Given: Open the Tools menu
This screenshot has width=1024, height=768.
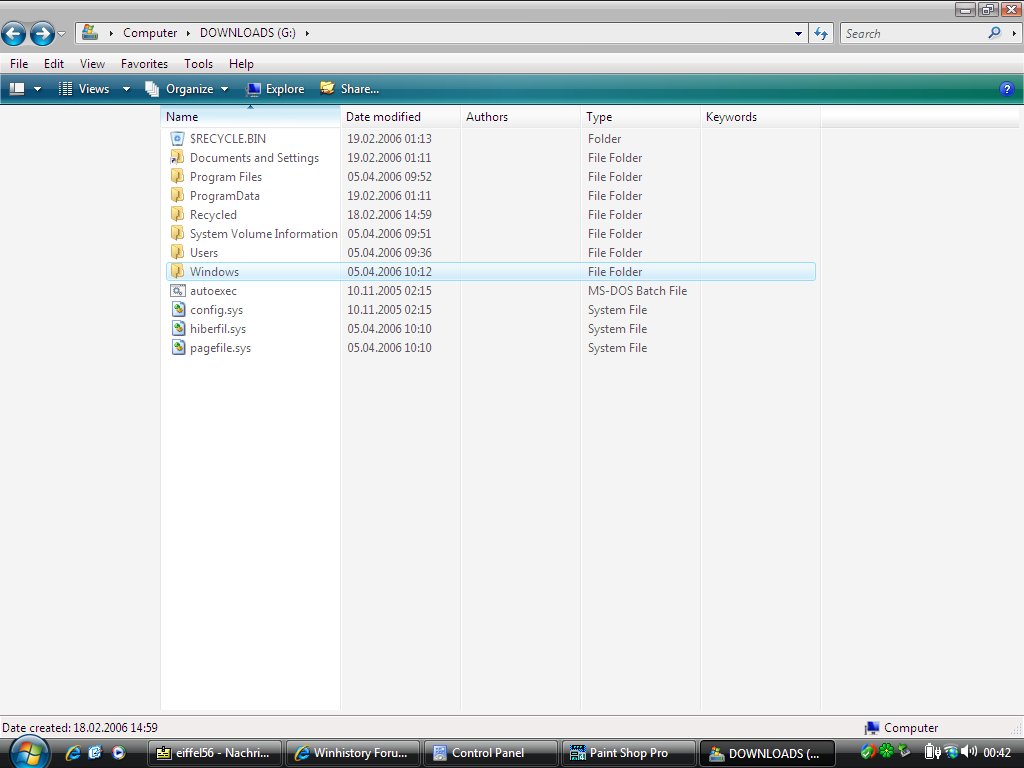Looking at the screenshot, I should [x=198, y=63].
